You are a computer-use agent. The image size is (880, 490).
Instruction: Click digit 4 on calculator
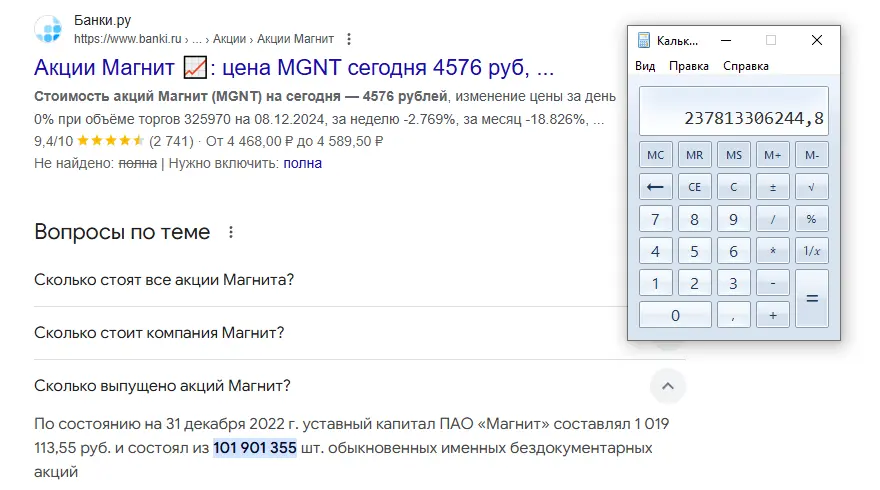pyautogui.click(x=656, y=251)
